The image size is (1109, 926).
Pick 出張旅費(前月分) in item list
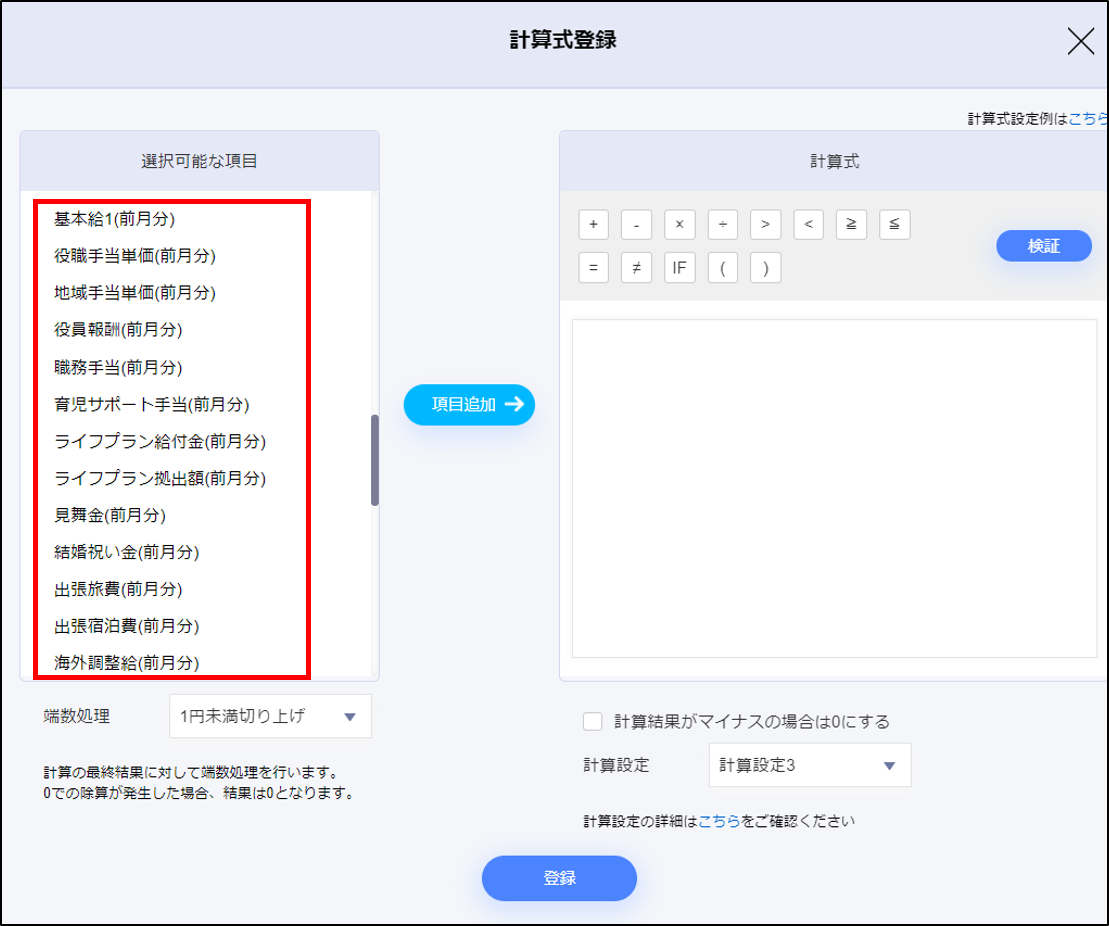pyautogui.click(x=118, y=589)
